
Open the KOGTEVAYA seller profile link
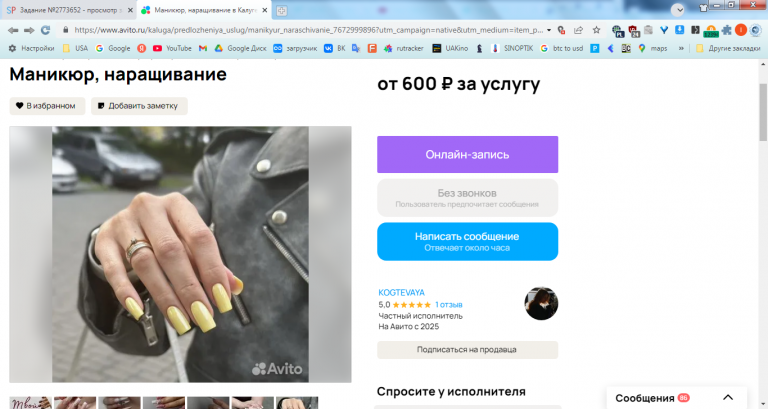(401, 292)
